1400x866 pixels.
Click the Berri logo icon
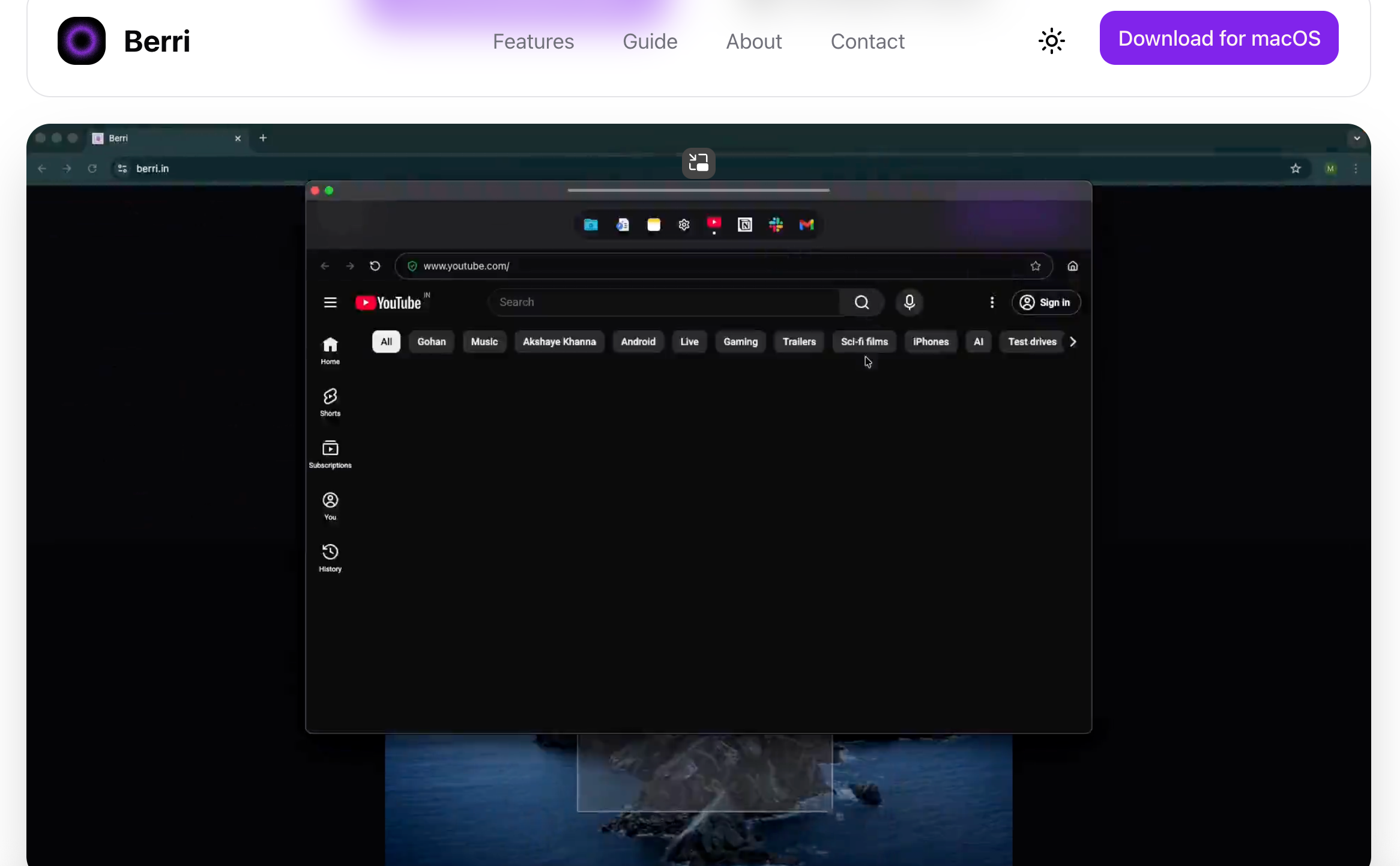coord(82,41)
